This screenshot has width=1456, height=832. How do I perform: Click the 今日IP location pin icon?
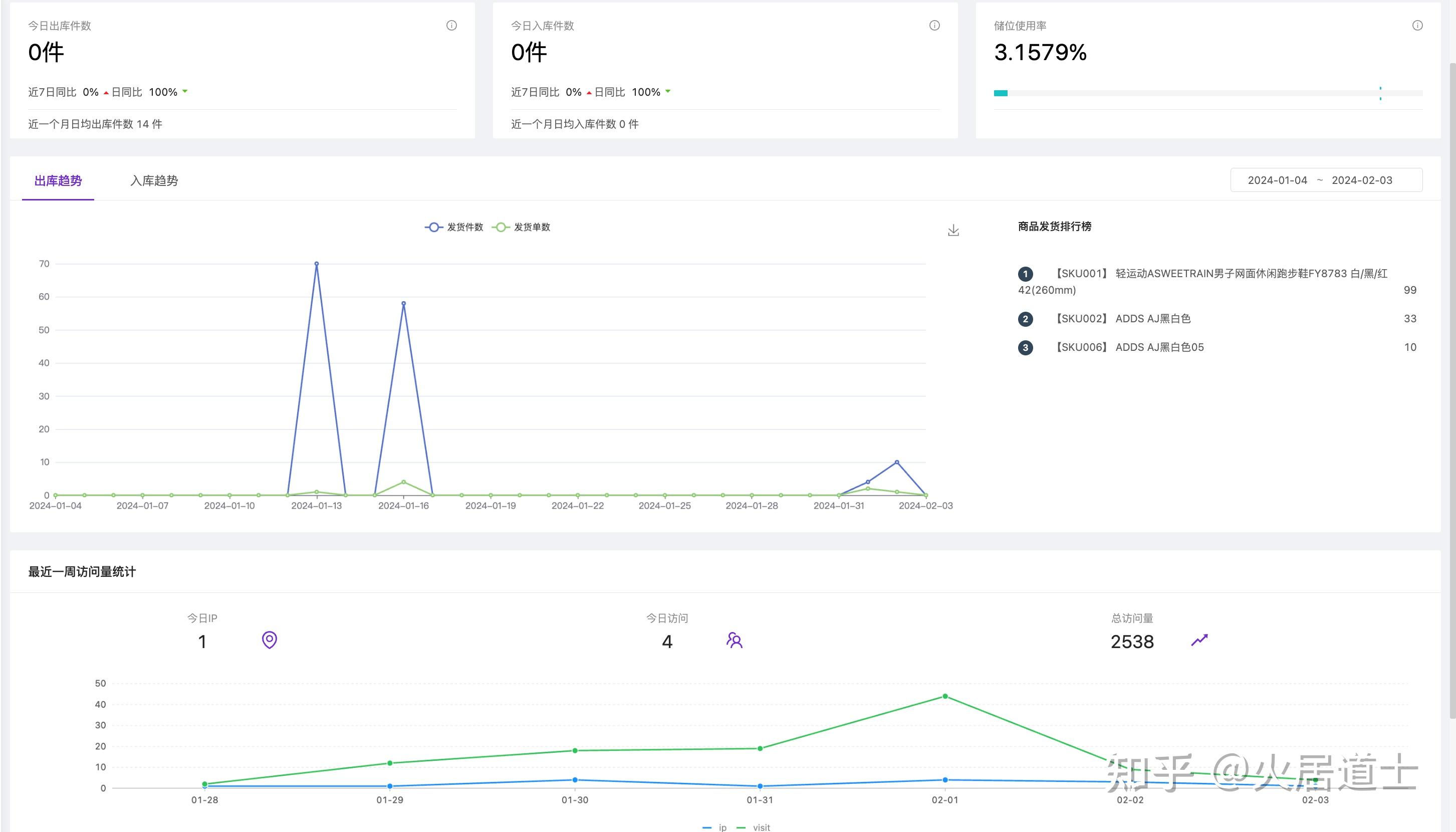point(270,640)
